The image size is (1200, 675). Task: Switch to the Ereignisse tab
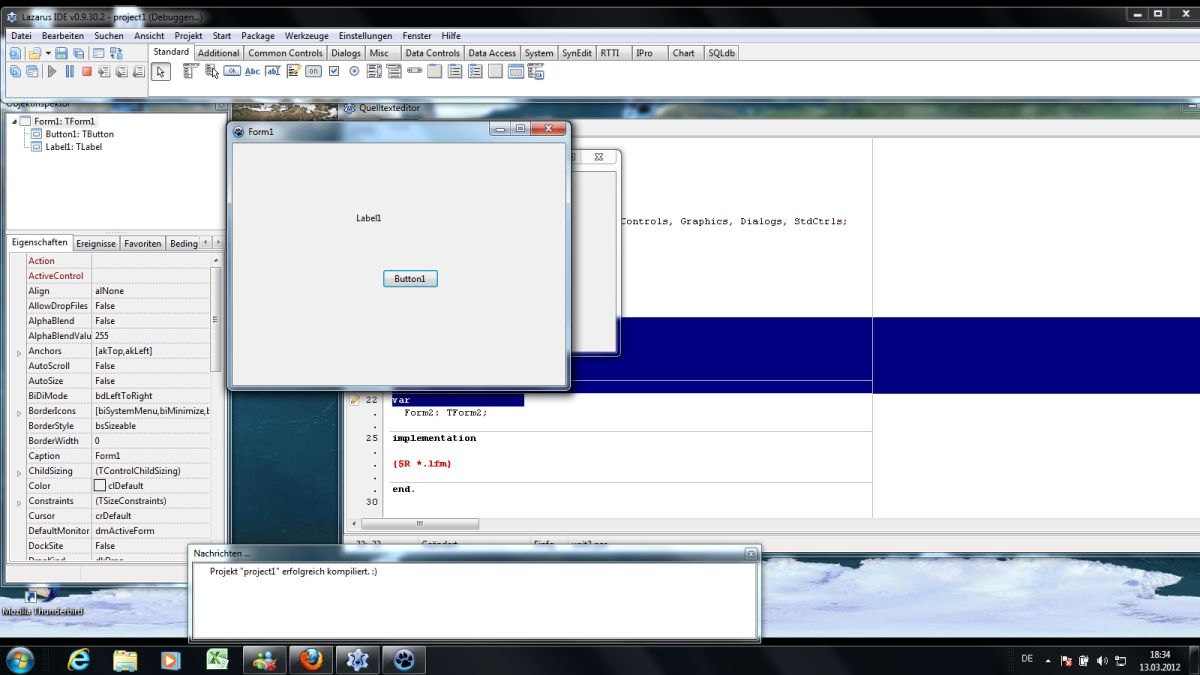click(96, 244)
